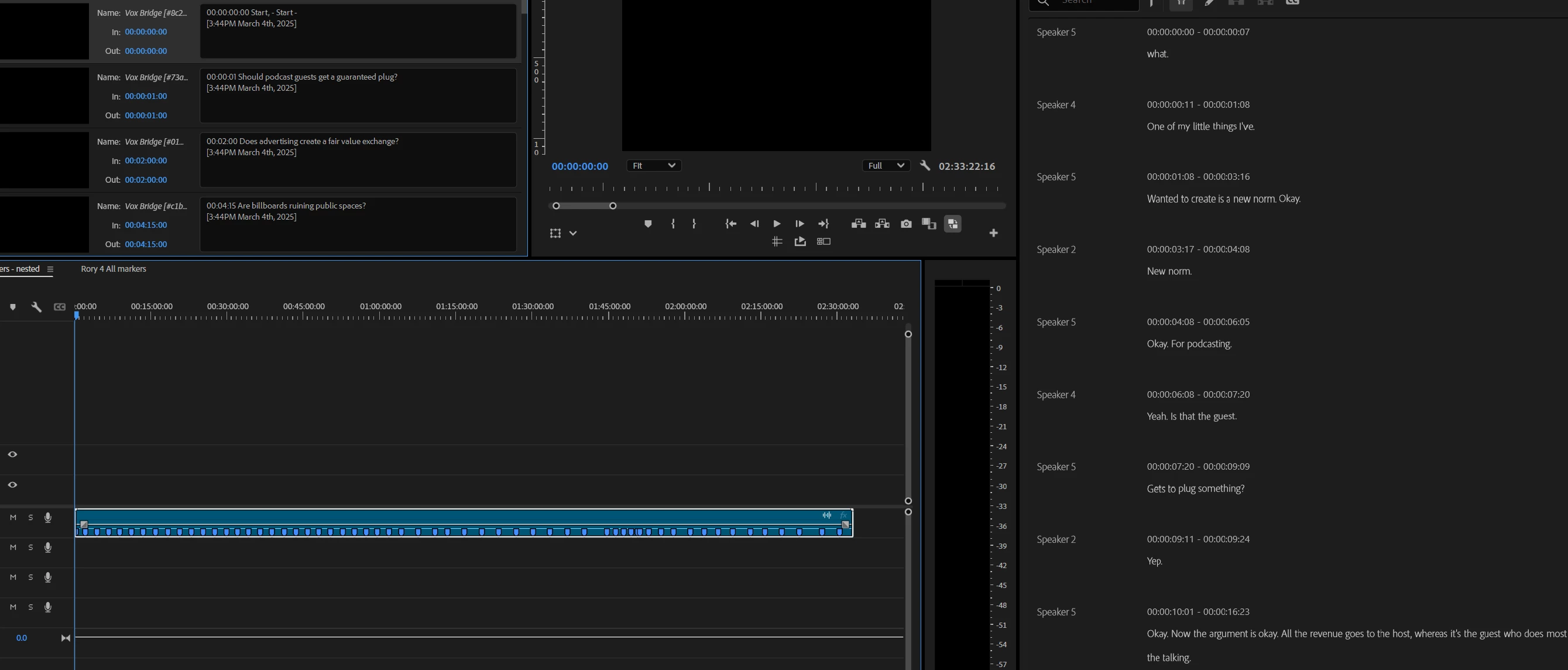Click the Mark In bracket icon

(x=673, y=224)
